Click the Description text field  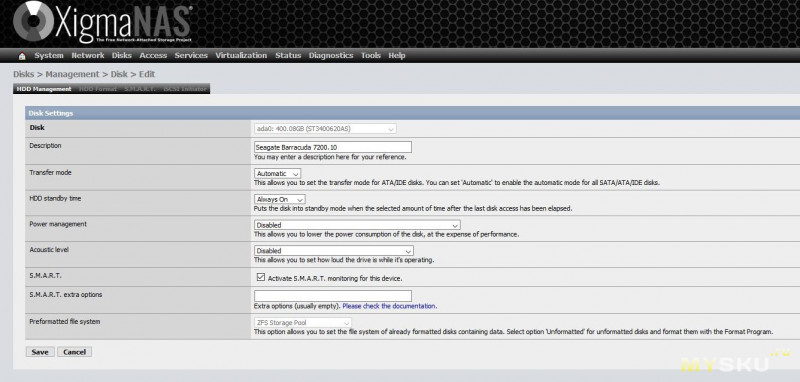(333, 147)
